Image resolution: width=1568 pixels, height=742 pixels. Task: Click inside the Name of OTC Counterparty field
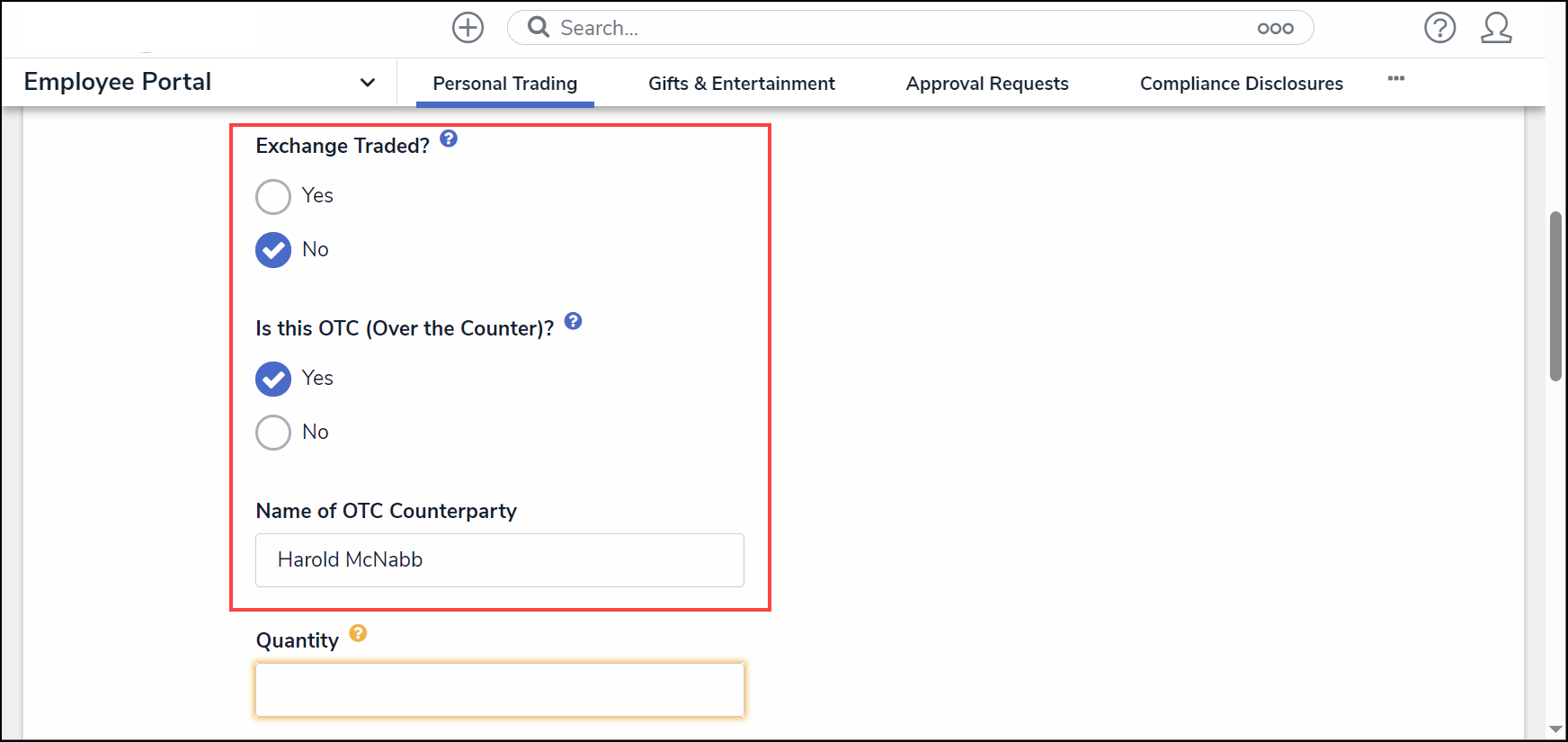pyautogui.click(x=499, y=559)
